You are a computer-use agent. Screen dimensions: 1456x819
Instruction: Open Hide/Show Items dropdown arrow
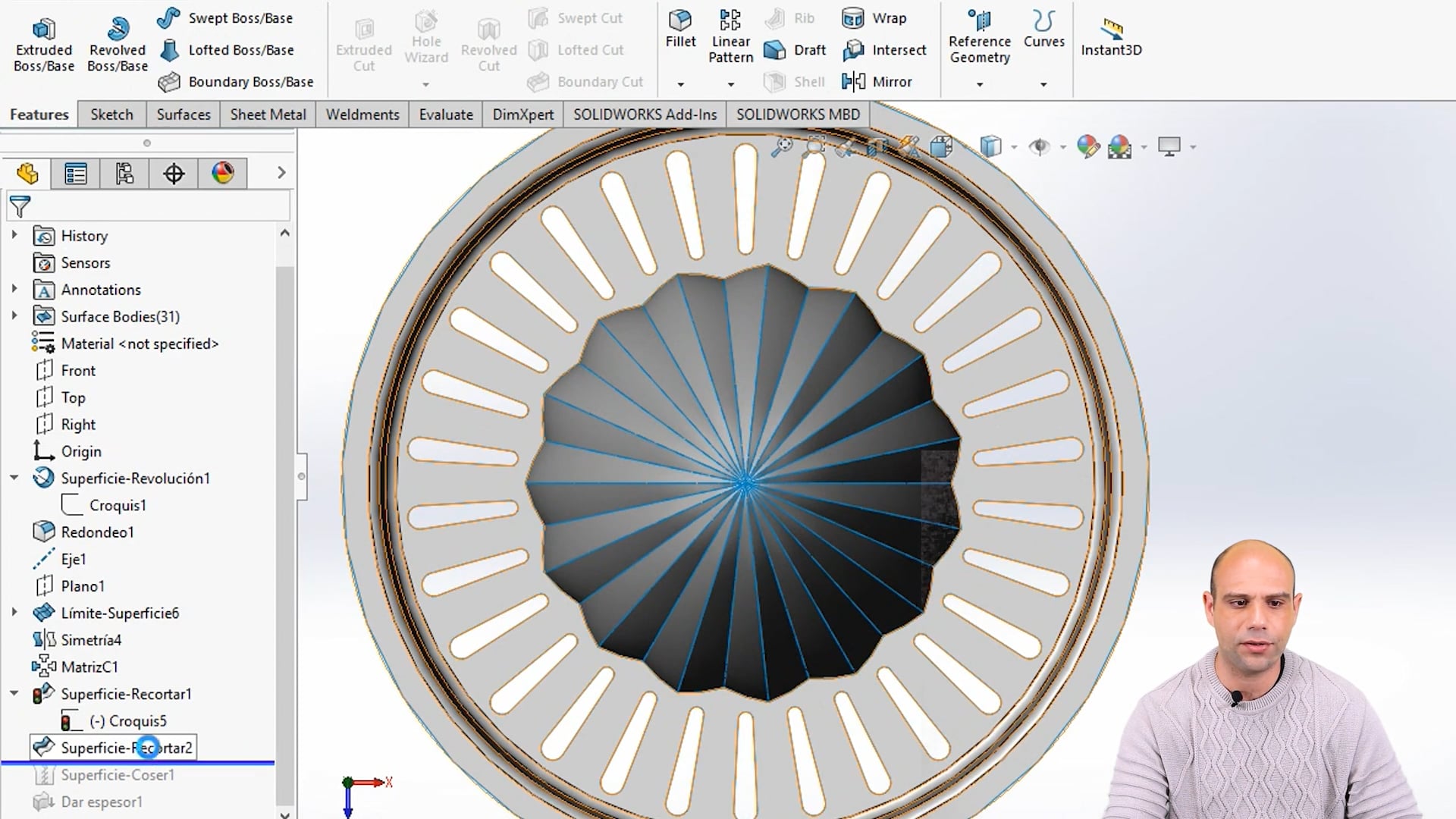[1062, 147]
